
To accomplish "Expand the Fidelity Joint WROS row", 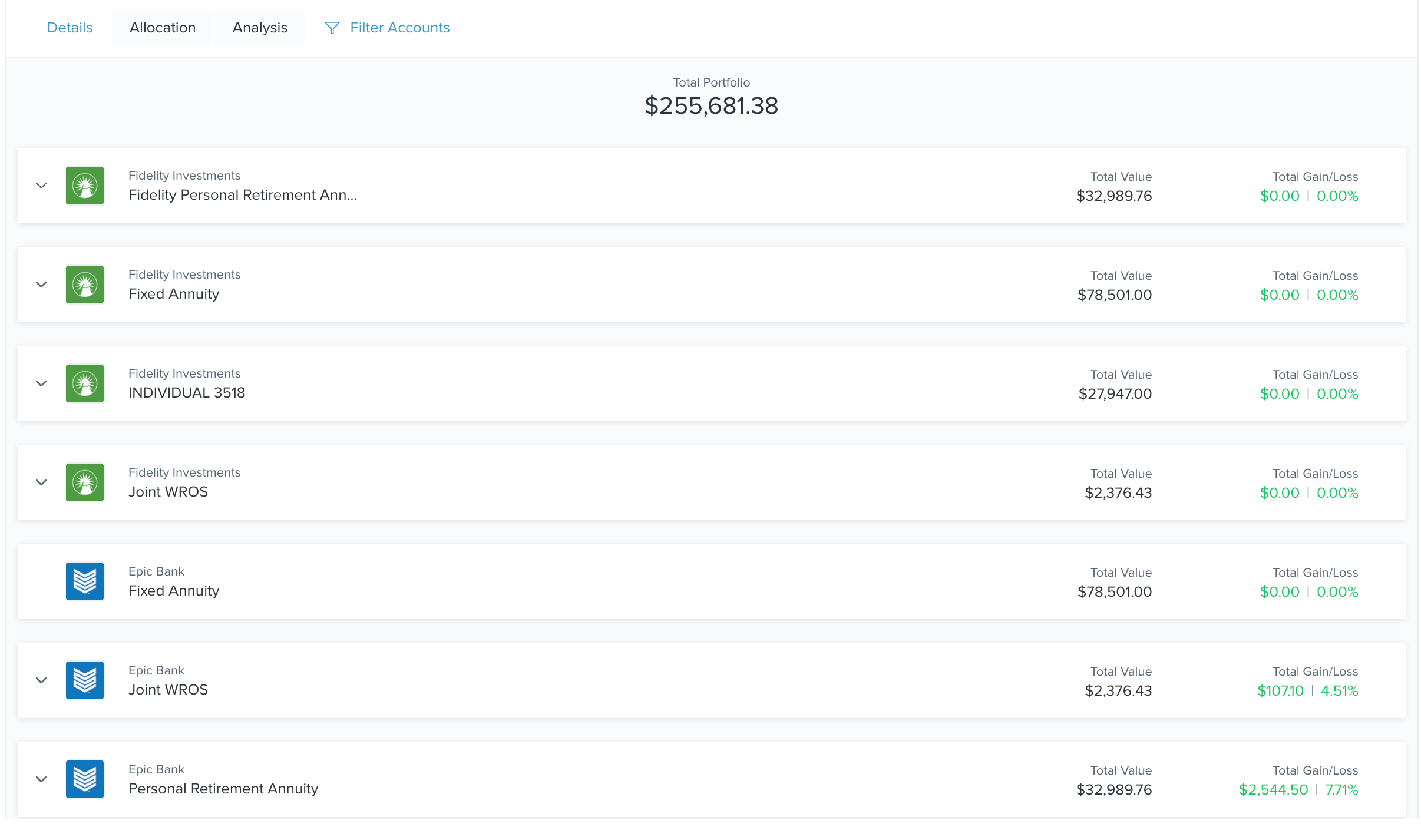I will click(x=41, y=482).
